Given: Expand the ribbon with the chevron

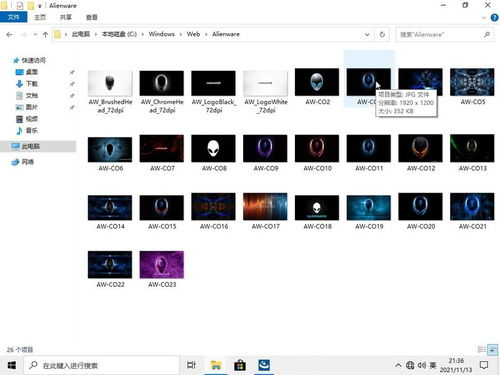Looking at the screenshot, I should tap(484, 18).
